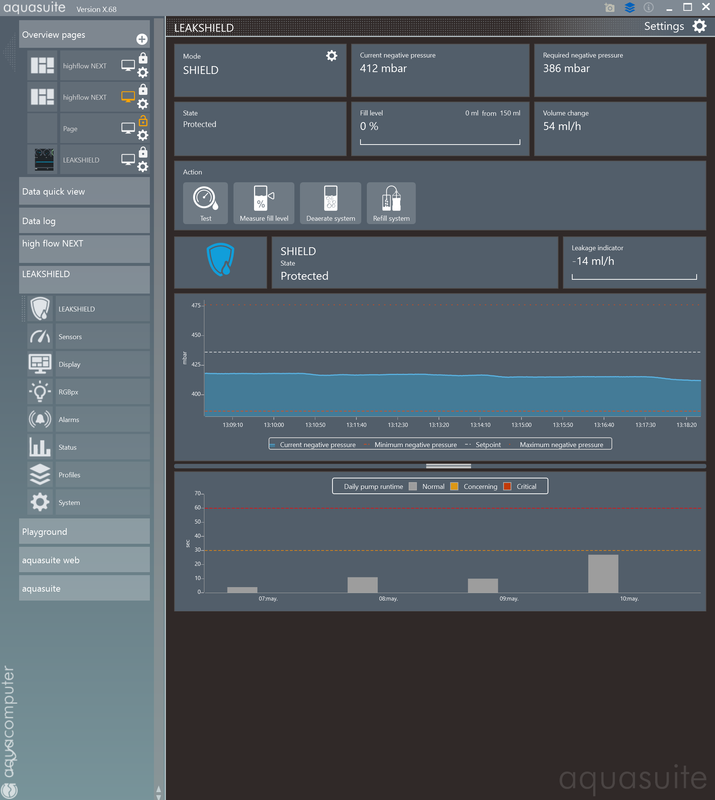715x800 pixels.
Task: Open settings gear of LEAKSHIELD overview page
Action: point(143,167)
